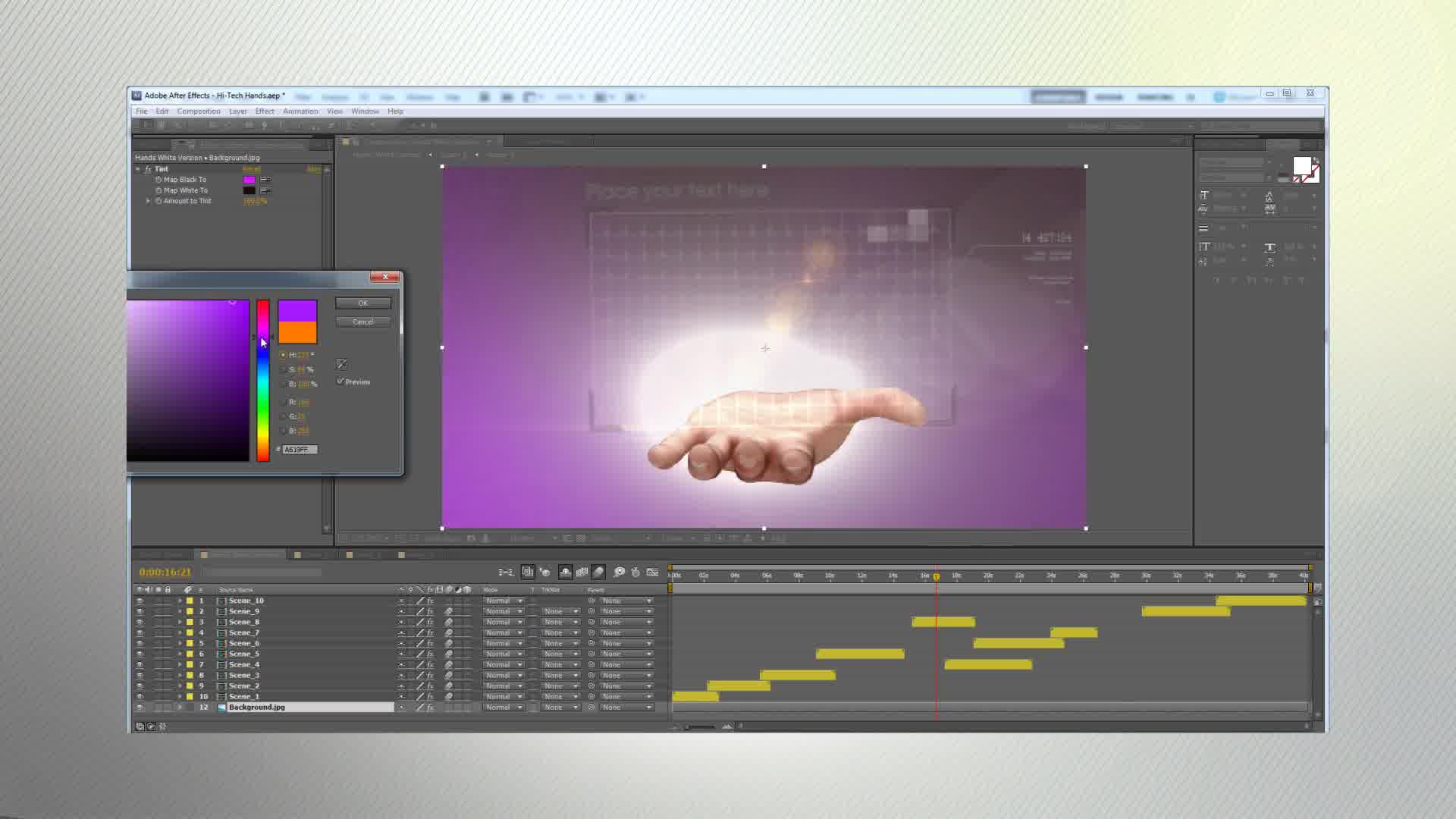This screenshot has height=819, width=1456.
Task: Click the Scene_7 label color square
Action: [190, 632]
